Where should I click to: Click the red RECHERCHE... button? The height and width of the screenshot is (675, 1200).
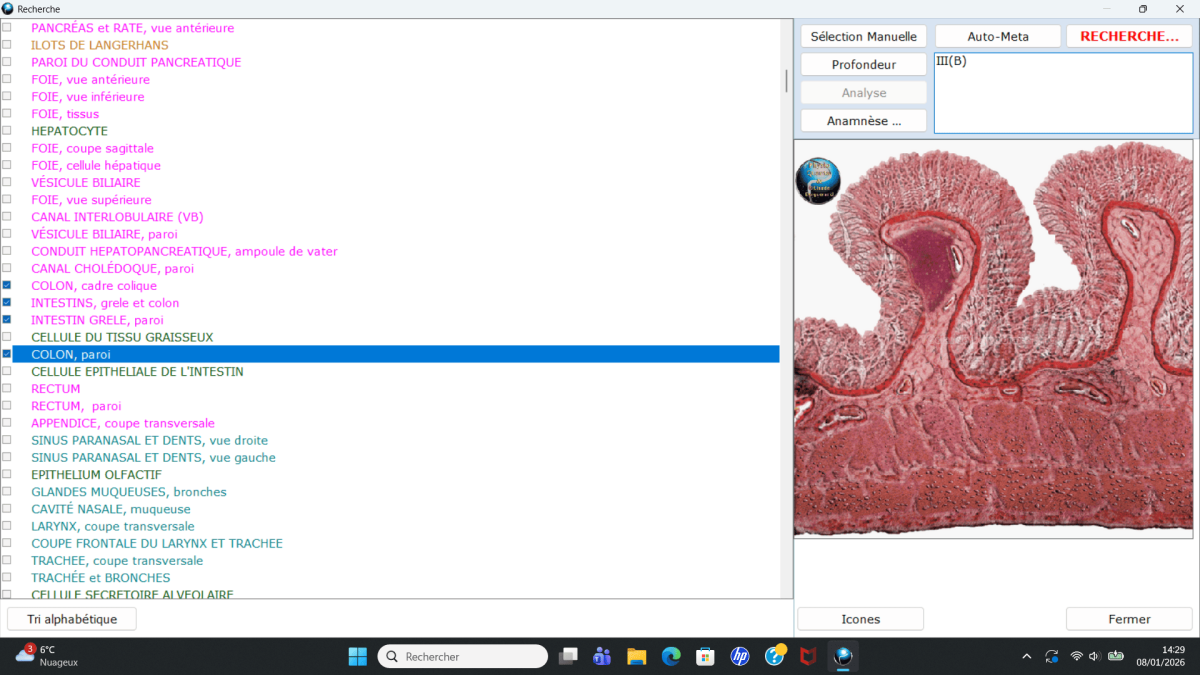pyautogui.click(x=1129, y=36)
